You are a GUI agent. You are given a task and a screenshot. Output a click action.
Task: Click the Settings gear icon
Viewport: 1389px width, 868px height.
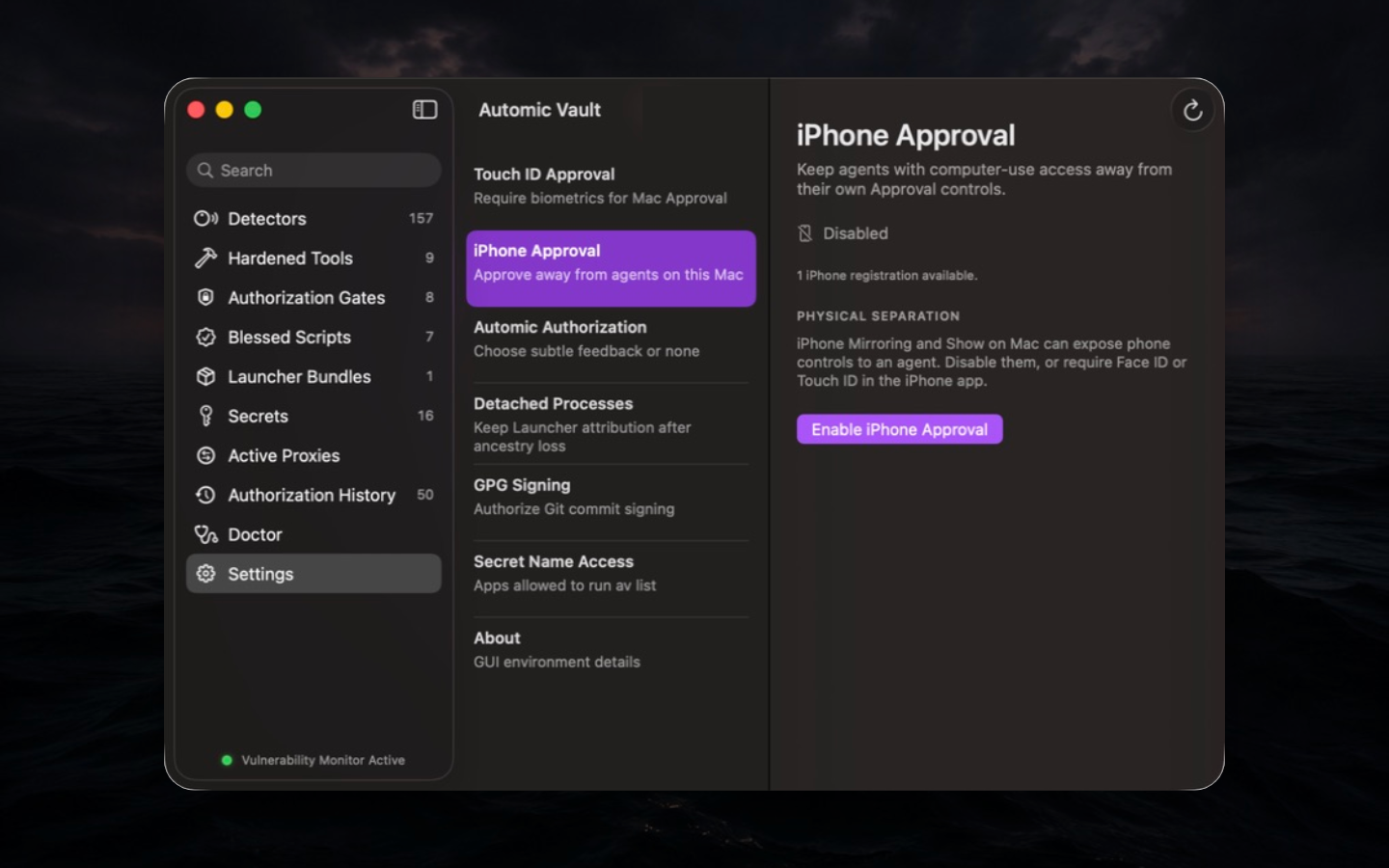[x=205, y=574]
